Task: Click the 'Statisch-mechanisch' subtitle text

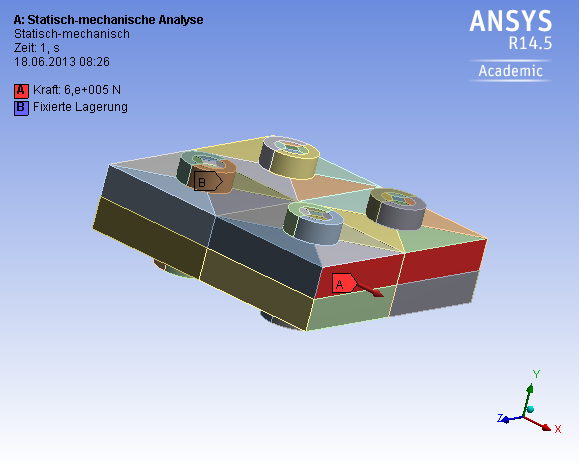Action: pyautogui.click(x=72, y=34)
